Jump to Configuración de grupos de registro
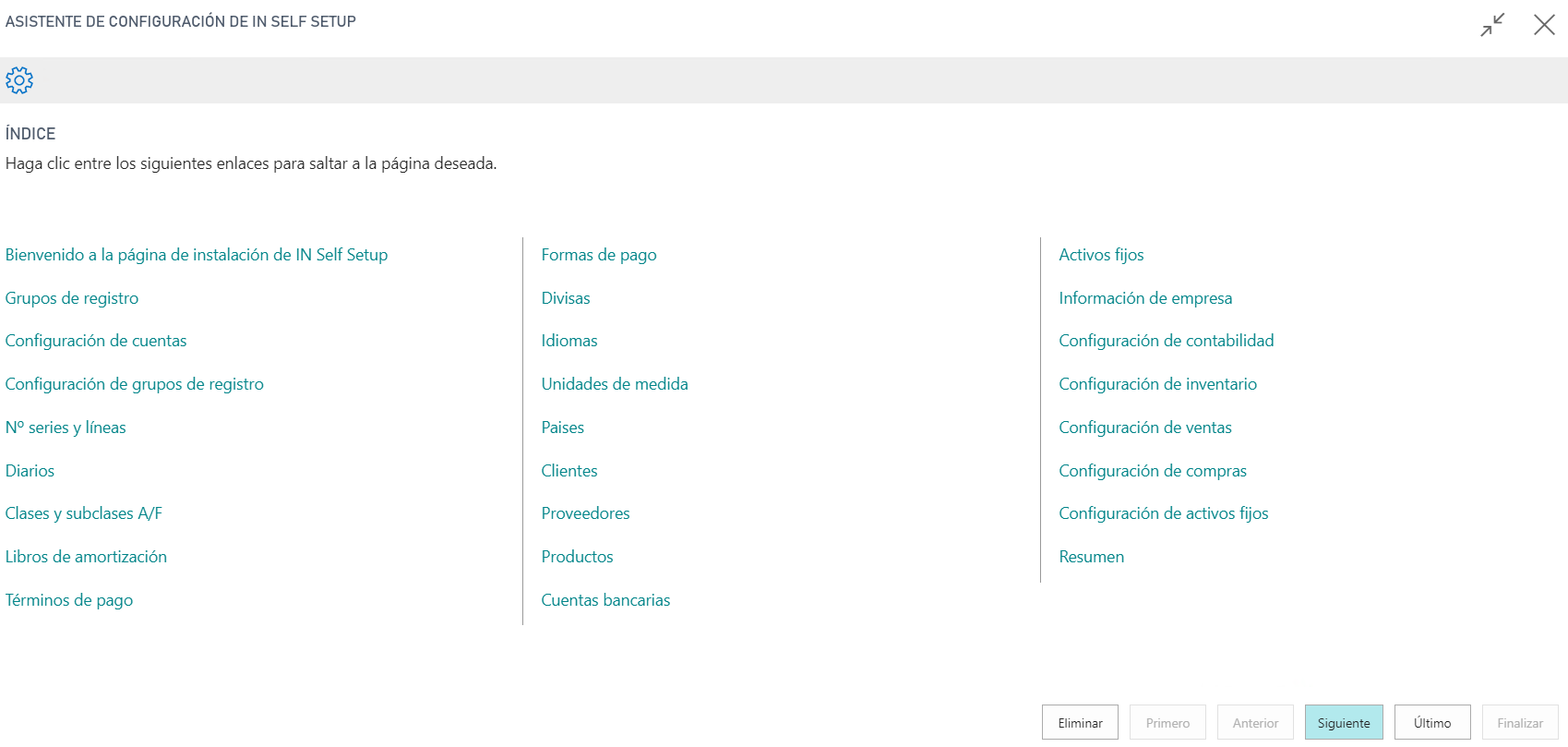This screenshot has width=1568, height=747. (135, 384)
